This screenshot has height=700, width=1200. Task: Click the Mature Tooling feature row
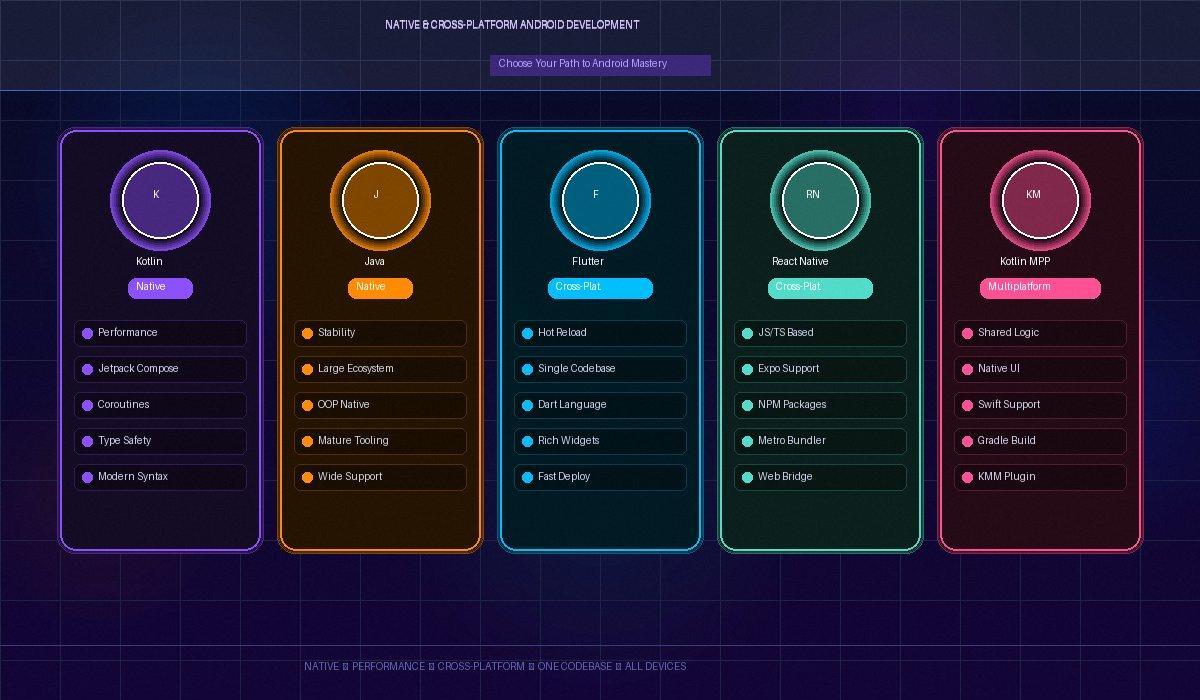(x=380, y=441)
